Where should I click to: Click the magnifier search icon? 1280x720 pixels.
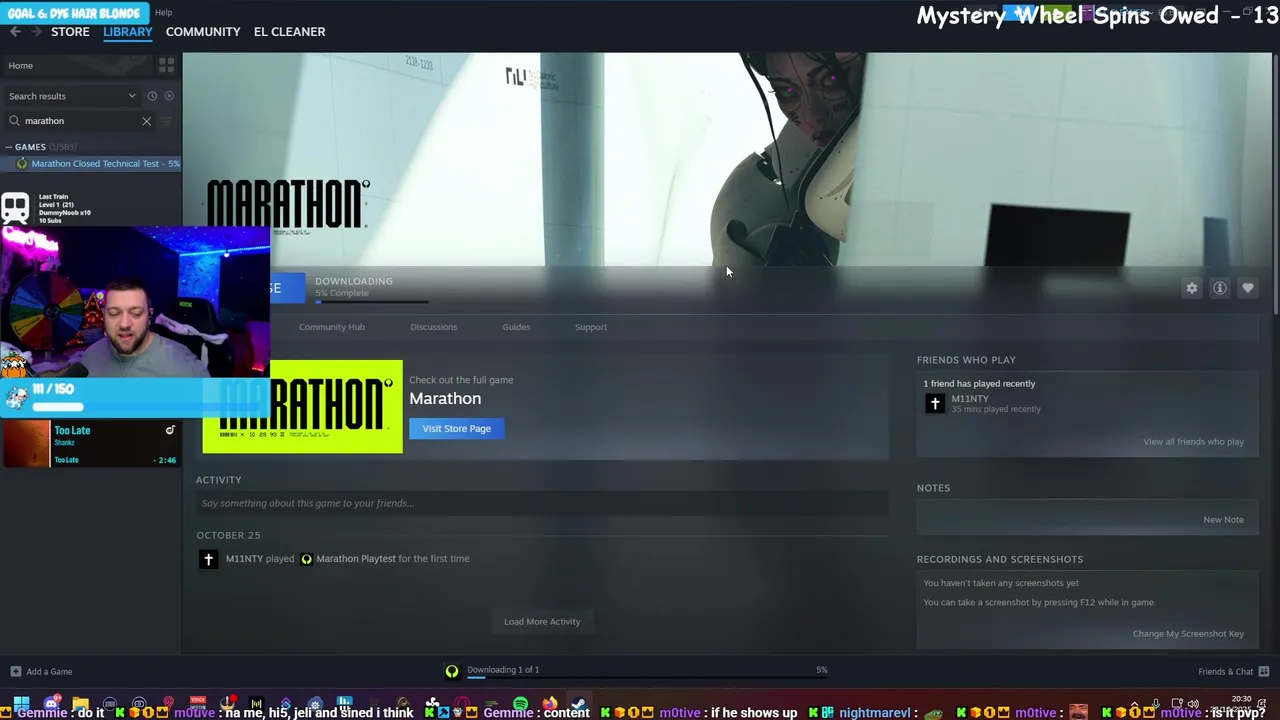tap(14, 121)
